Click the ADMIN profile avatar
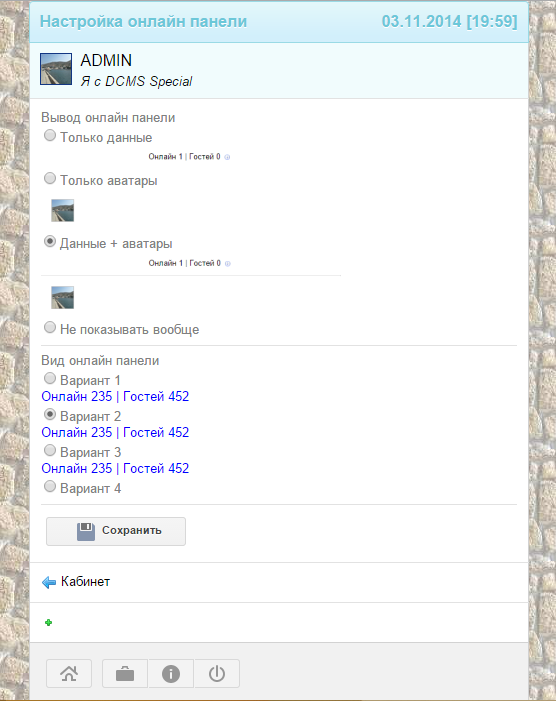This screenshot has width=556, height=701. click(56, 69)
